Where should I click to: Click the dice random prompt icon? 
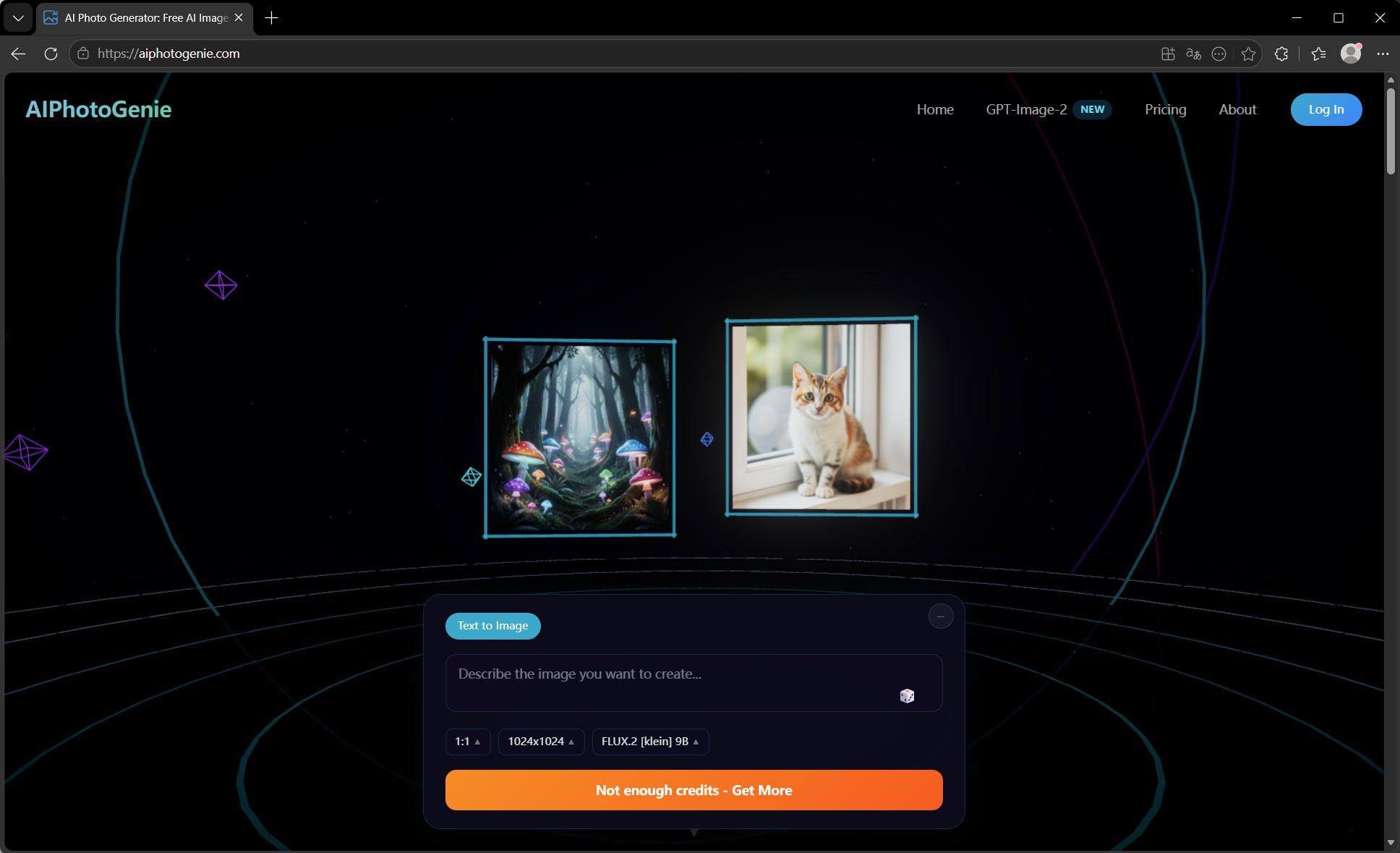pyautogui.click(x=907, y=696)
